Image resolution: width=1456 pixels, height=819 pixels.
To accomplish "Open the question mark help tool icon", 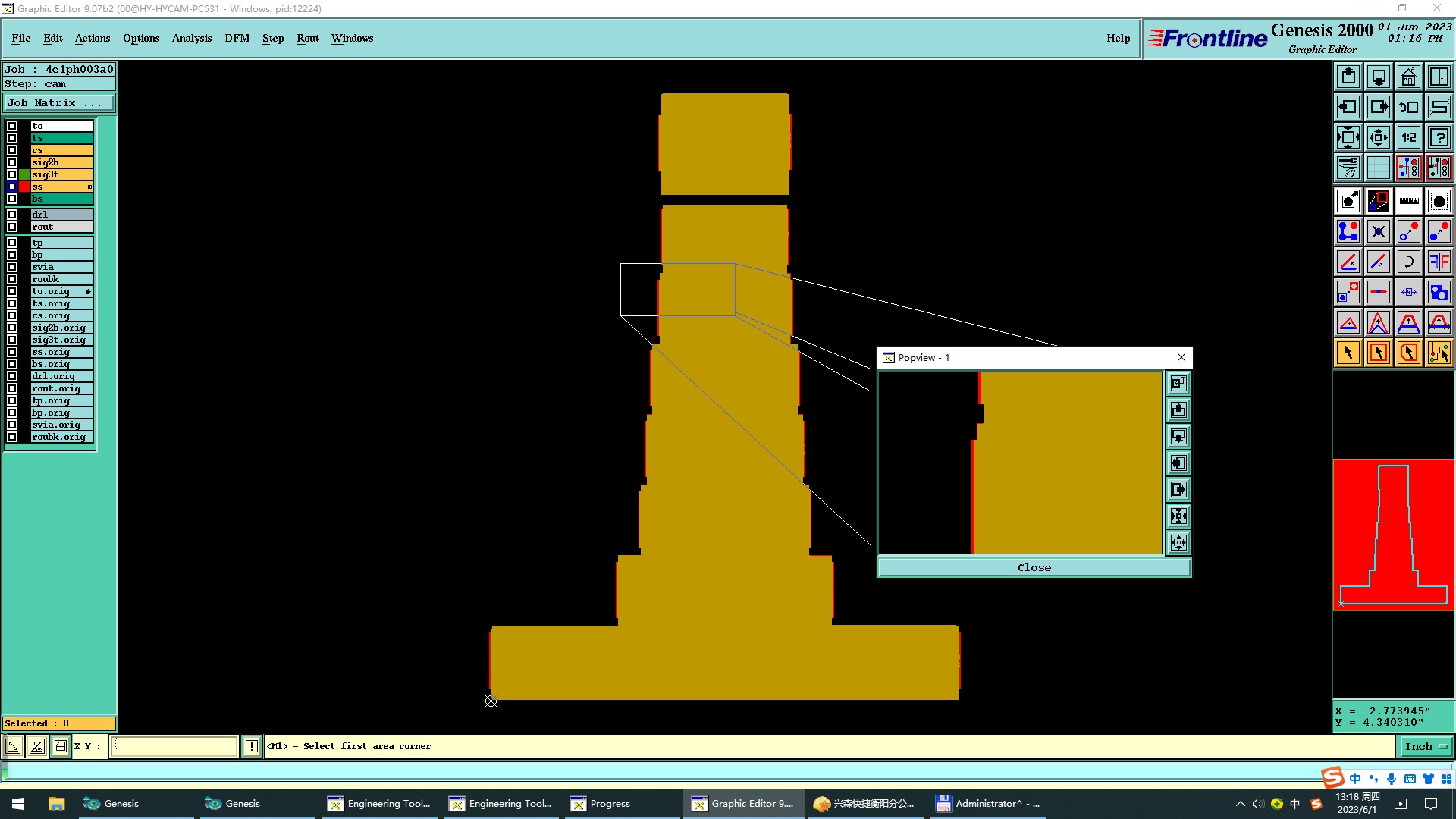I will [1439, 137].
